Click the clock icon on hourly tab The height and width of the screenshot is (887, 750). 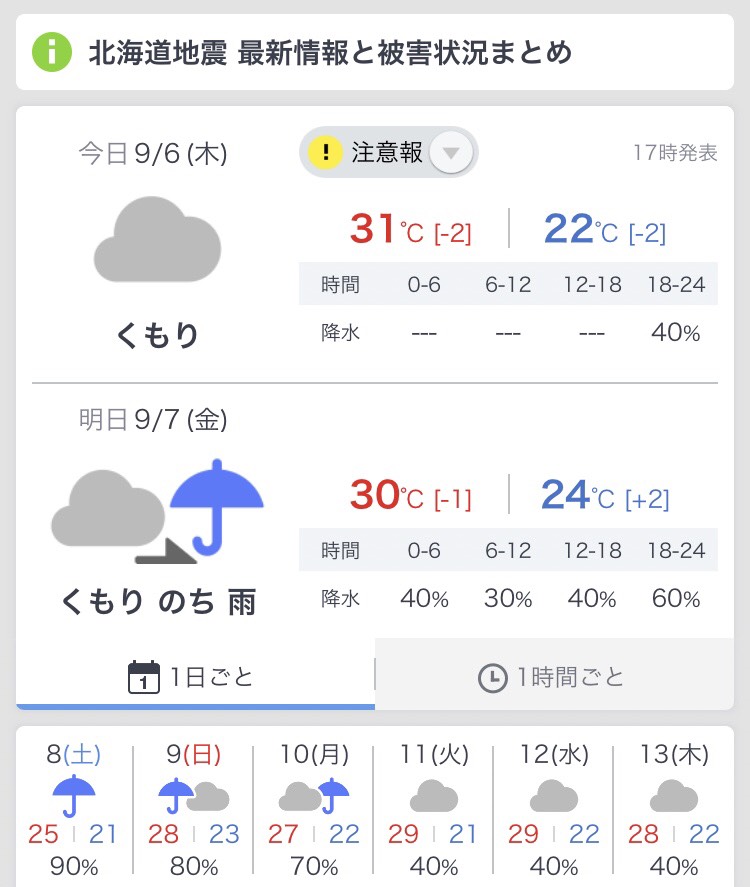492,678
